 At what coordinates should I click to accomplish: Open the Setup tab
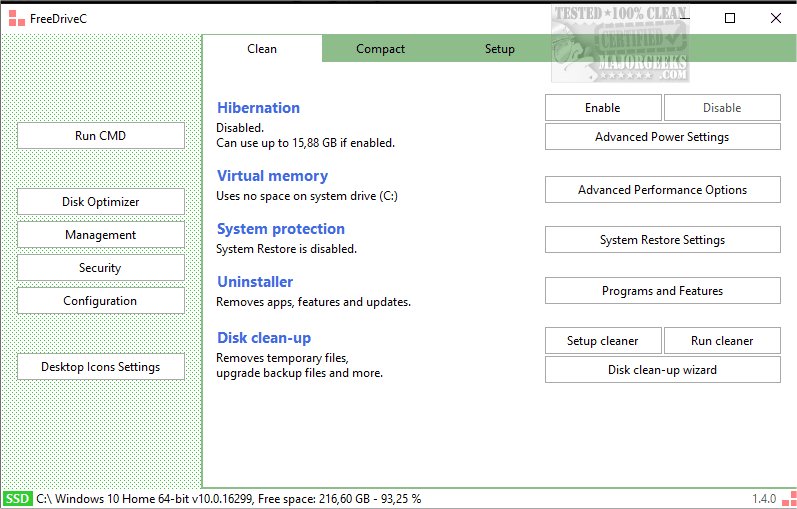pyautogui.click(x=499, y=49)
